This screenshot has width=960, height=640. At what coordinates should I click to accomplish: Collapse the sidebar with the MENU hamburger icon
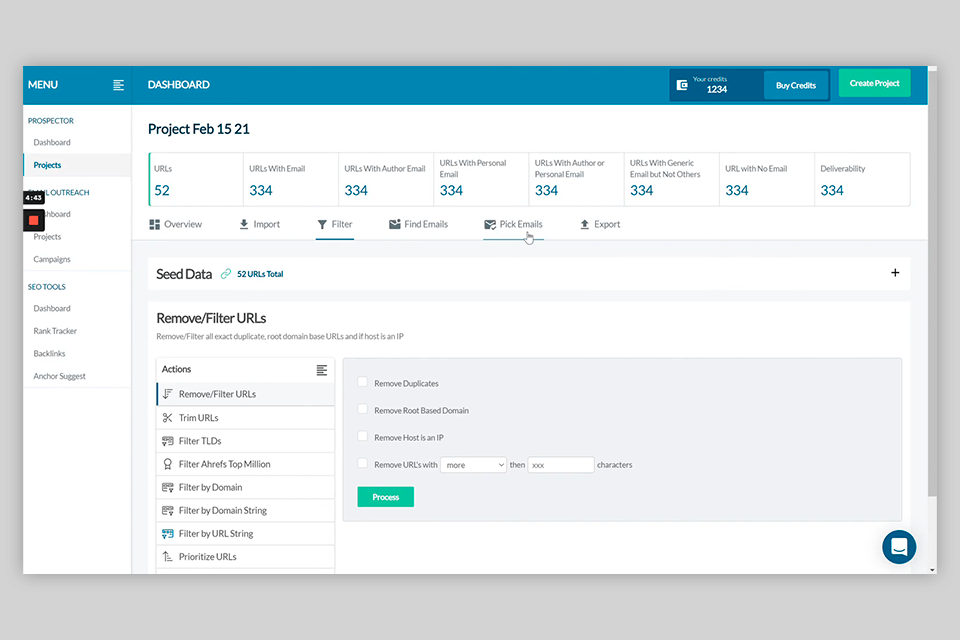click(118, 85)
